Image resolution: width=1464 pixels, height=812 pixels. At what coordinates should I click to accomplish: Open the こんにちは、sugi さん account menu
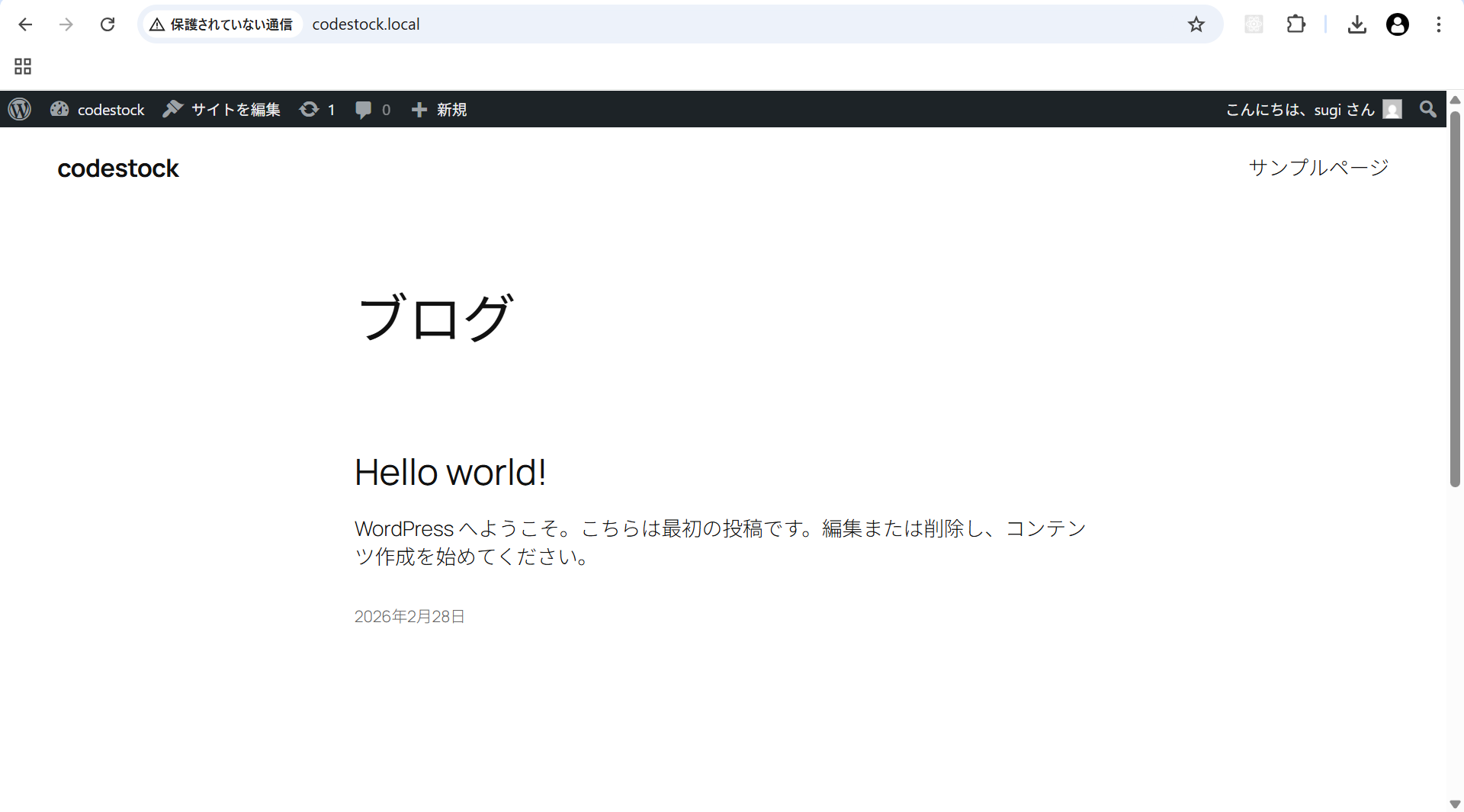1302,109
